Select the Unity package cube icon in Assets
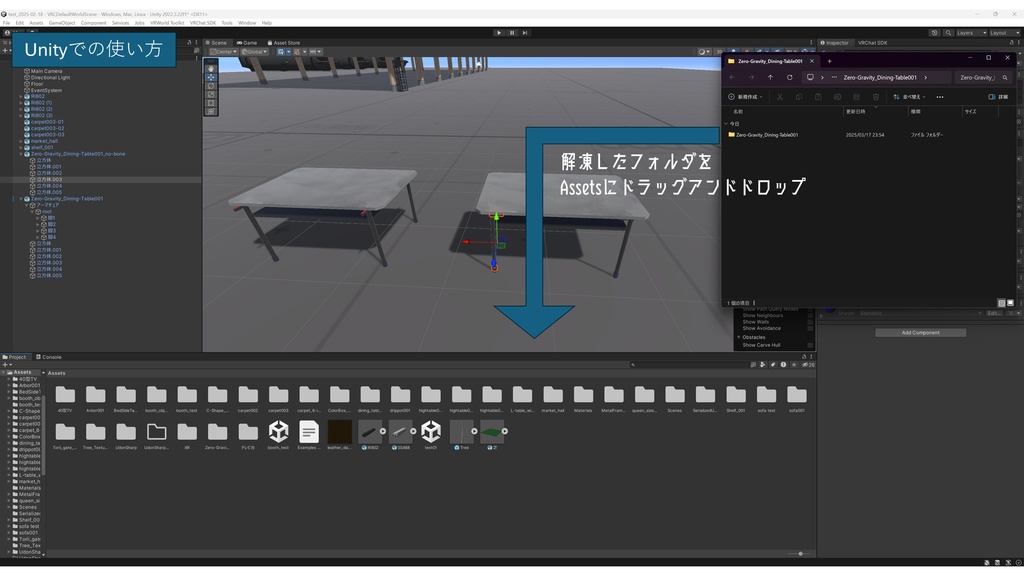 (x=278, y=431)
